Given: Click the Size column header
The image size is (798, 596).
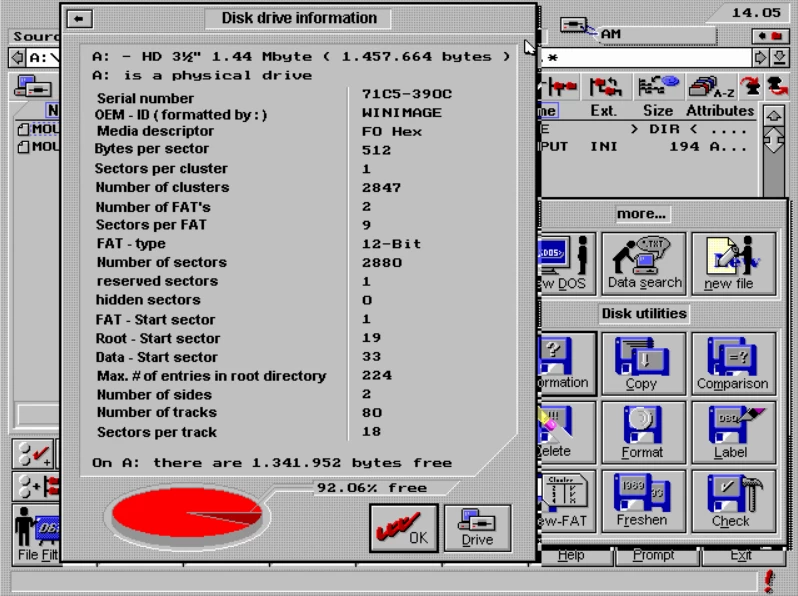Looking at the screenshot, I should pos(658,110).
